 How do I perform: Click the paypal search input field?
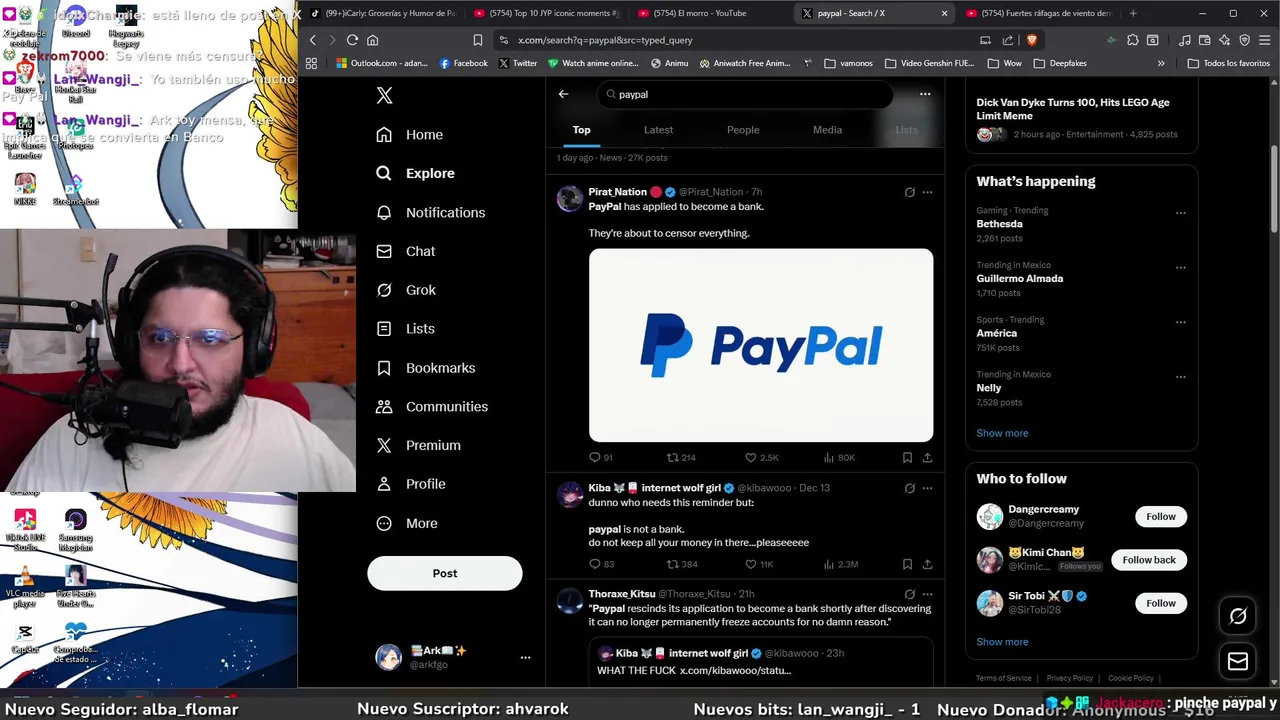pos(745,94)
